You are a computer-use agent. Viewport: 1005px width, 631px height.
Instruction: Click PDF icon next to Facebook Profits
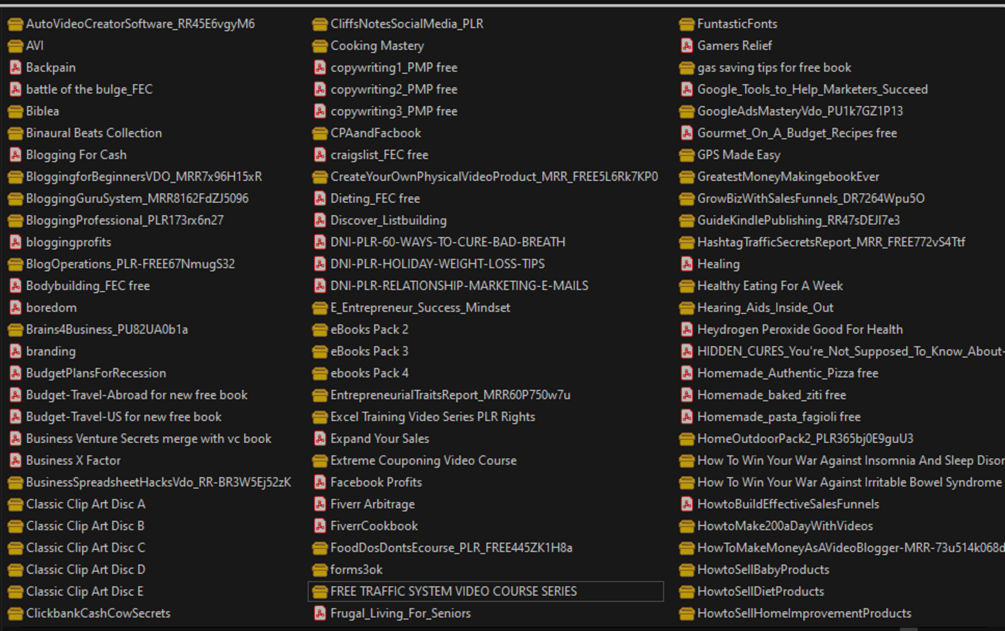click(320, 483)
